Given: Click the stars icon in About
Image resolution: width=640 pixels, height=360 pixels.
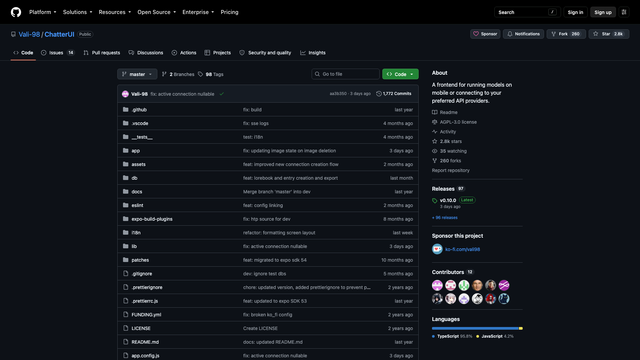Looking at the screenshot, I should pos(435,141).
